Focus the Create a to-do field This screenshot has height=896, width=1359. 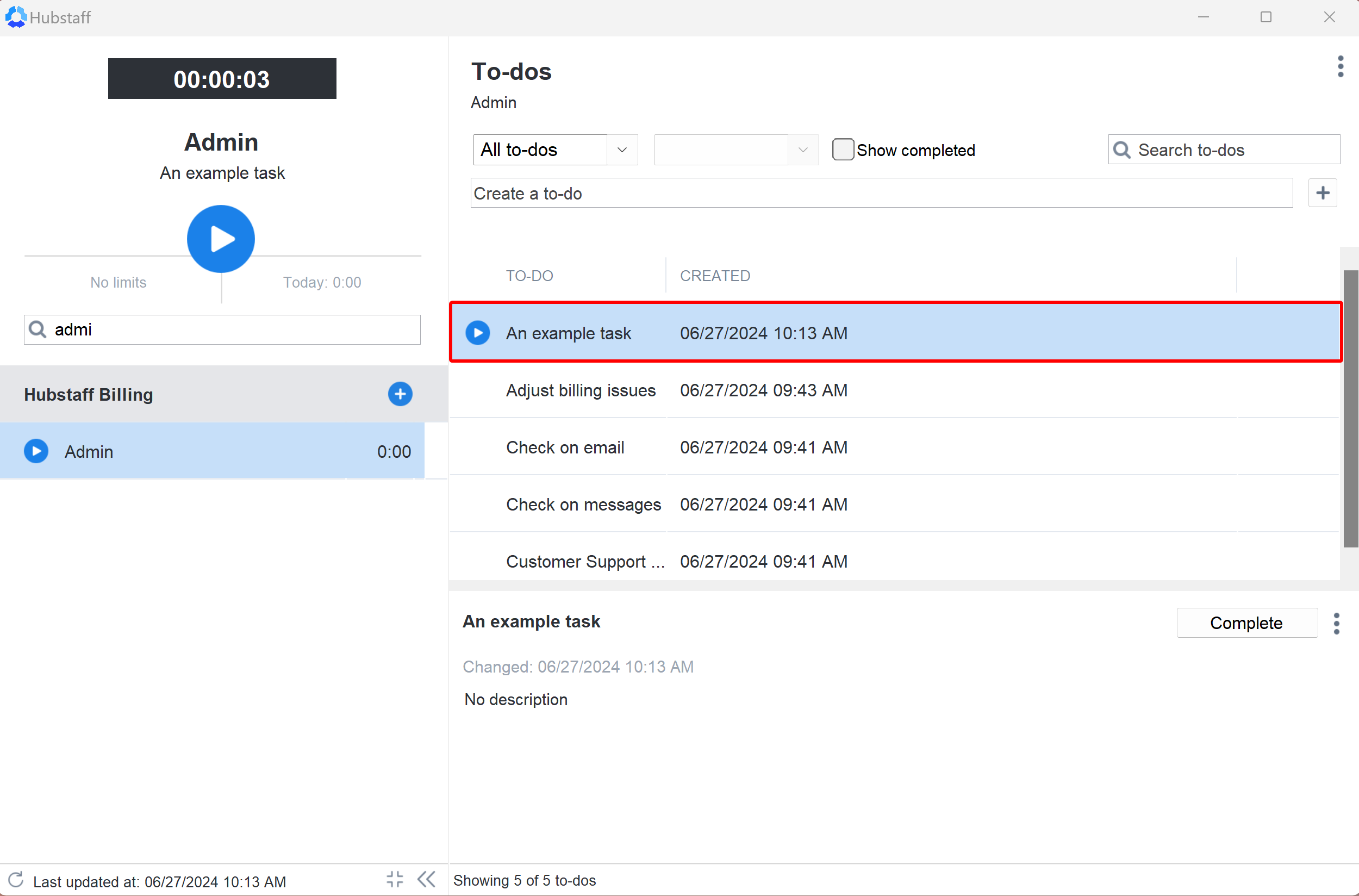881,193
